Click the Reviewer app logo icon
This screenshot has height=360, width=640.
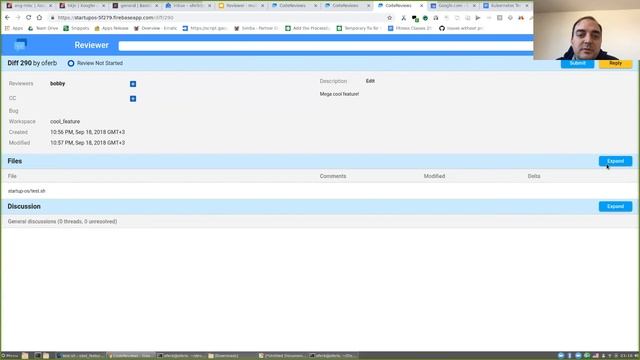tap(20, 44)
